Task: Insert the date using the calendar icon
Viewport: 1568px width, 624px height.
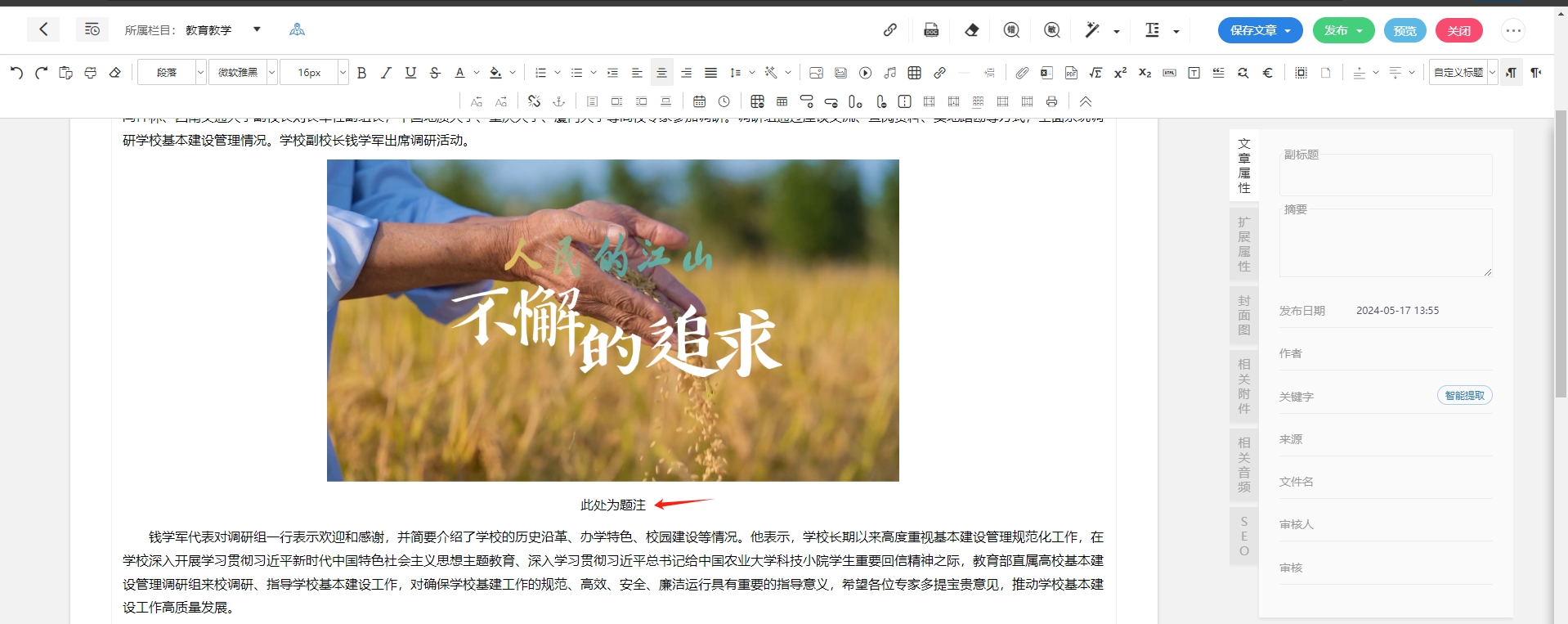Action: pyautogui.click(x=699, y=101)
